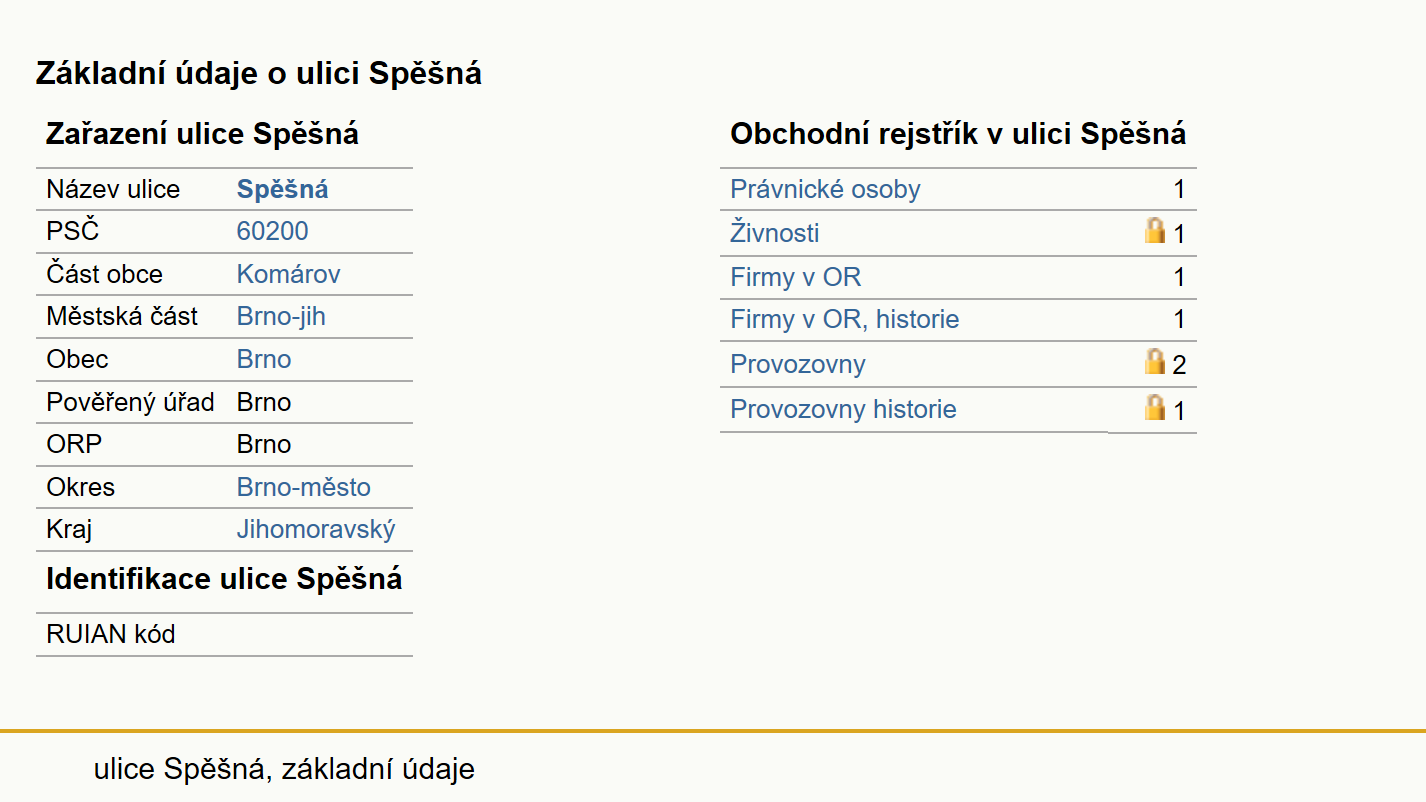Click the lock icon beside Živnosti
This screenshot has height=802, width=1426.
pyautogui.click(x=1155, y=231)
